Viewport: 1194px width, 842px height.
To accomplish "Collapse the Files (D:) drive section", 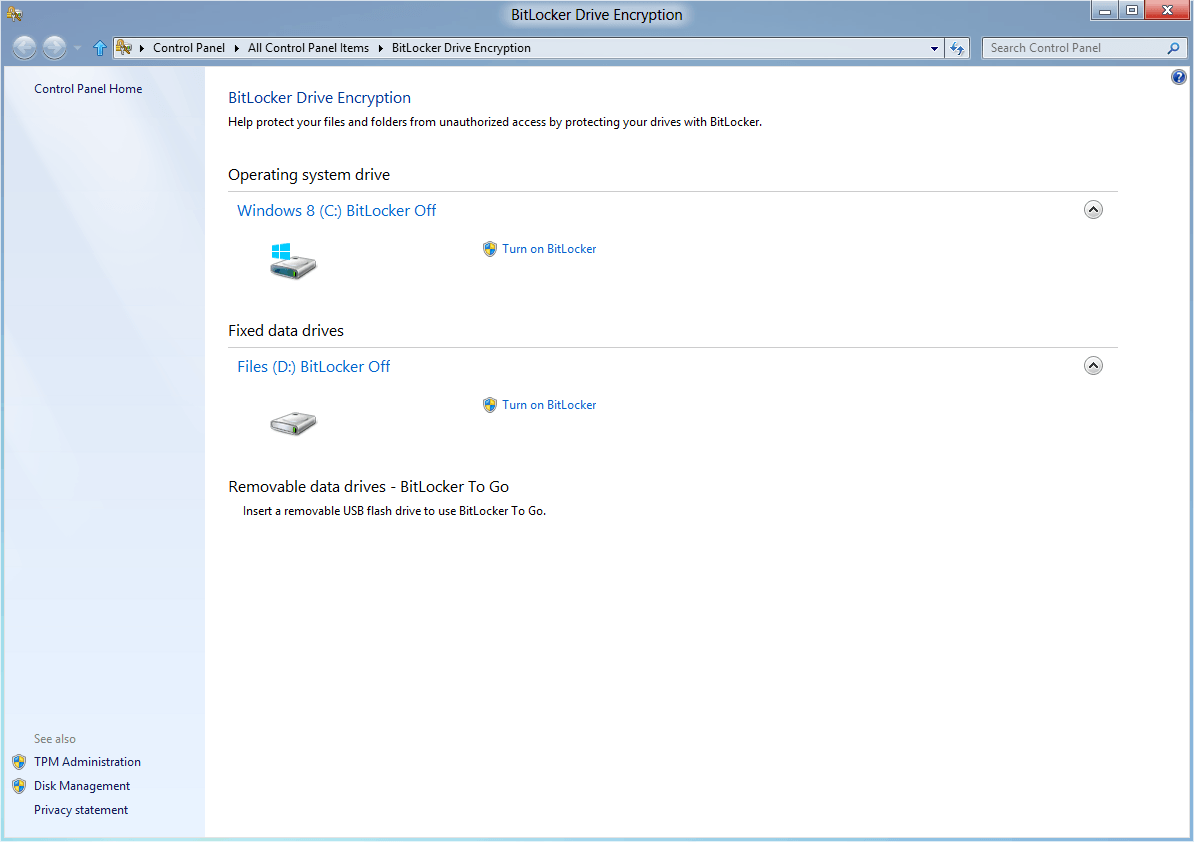I will tap(1093, 366).
